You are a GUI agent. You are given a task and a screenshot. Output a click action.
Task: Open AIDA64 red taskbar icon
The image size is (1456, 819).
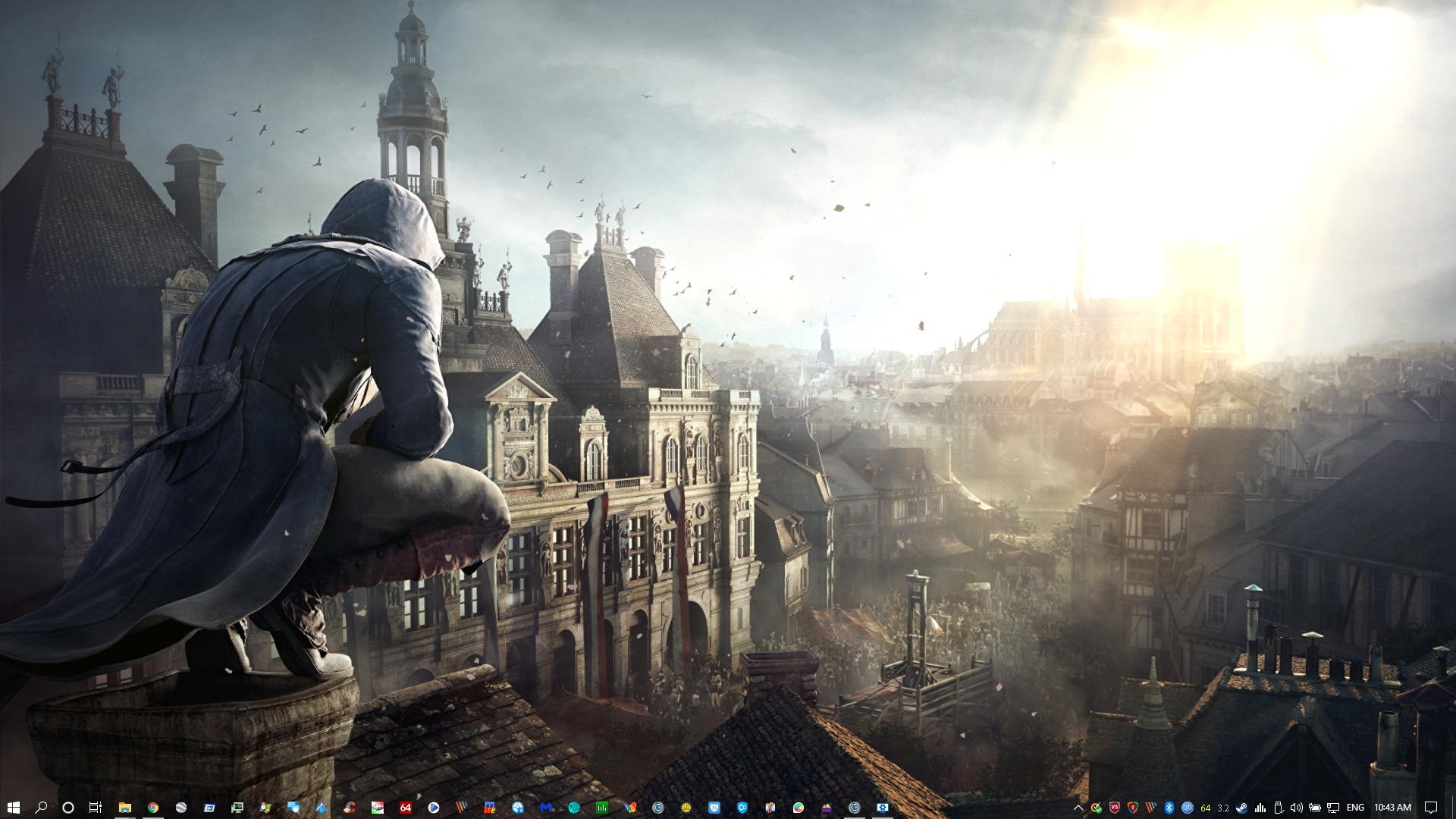(406, 808)
